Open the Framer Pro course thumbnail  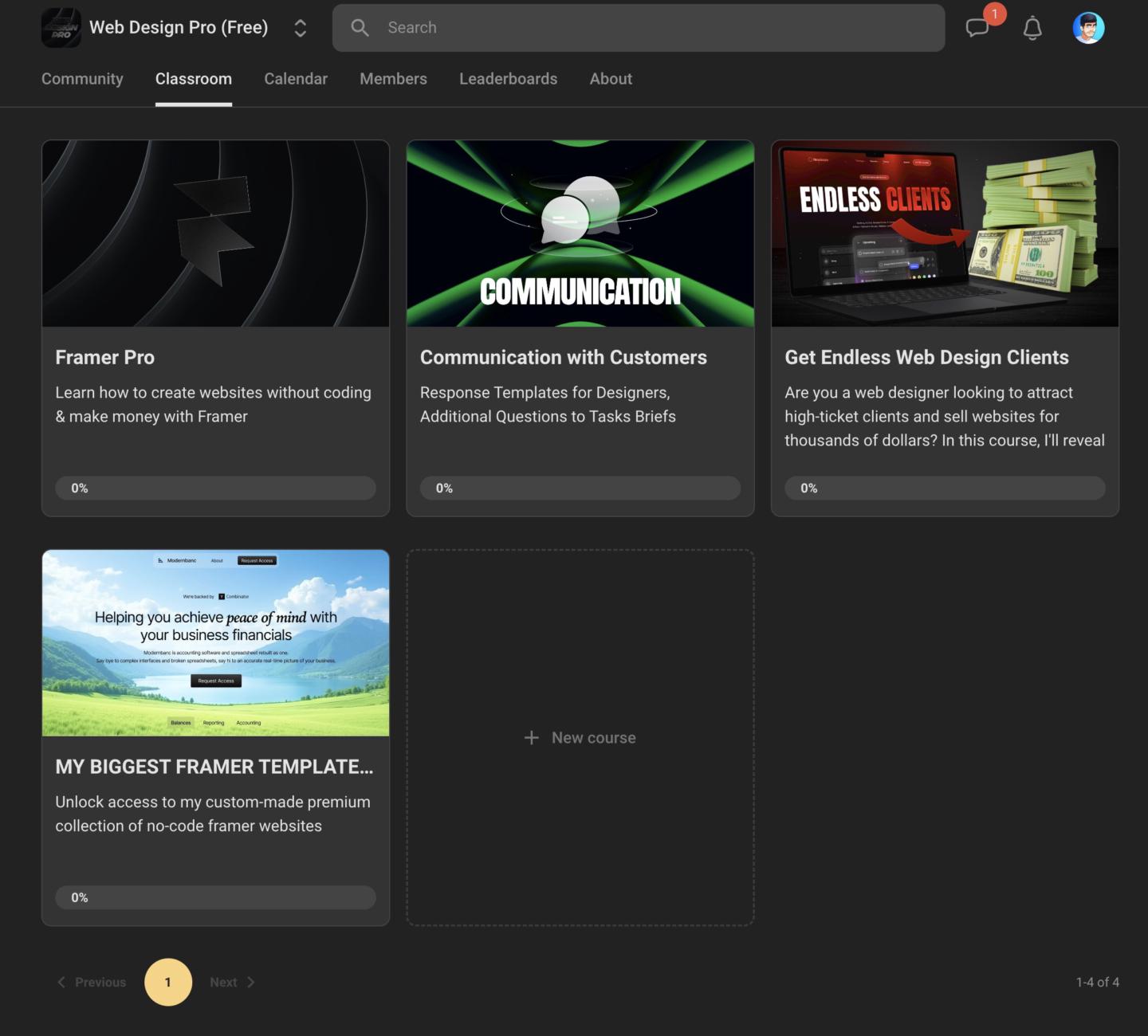pos(215,233)
